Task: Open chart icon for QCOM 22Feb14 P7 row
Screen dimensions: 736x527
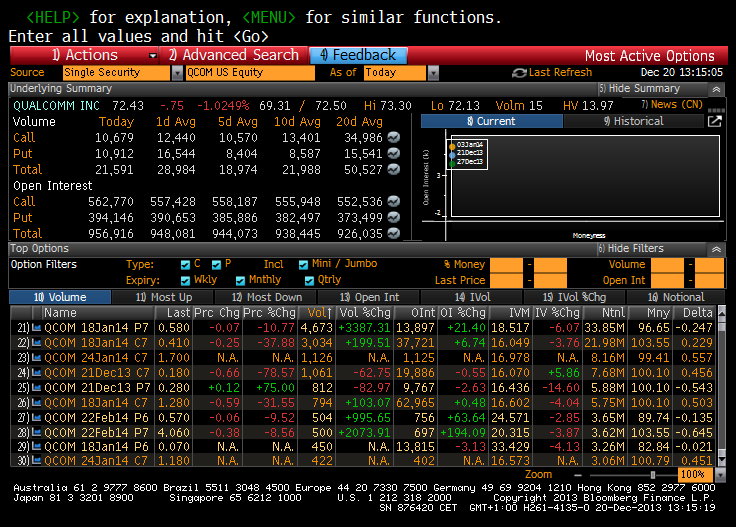Action: (36, 432)
